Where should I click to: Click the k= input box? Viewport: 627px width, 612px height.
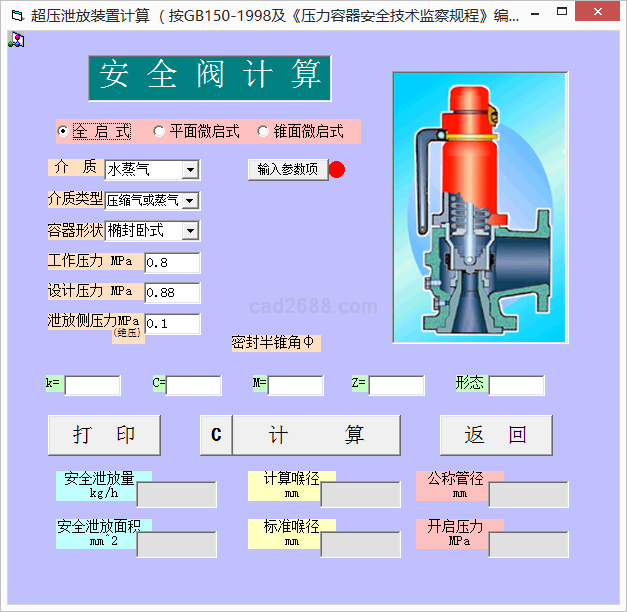92,385
